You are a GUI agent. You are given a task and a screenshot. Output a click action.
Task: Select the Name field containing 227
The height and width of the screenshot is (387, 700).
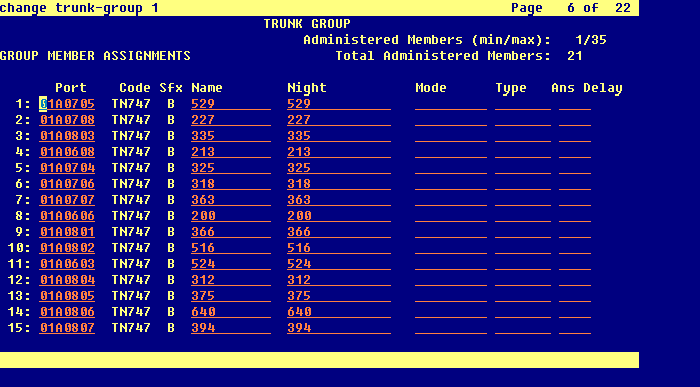coord(231,120)
